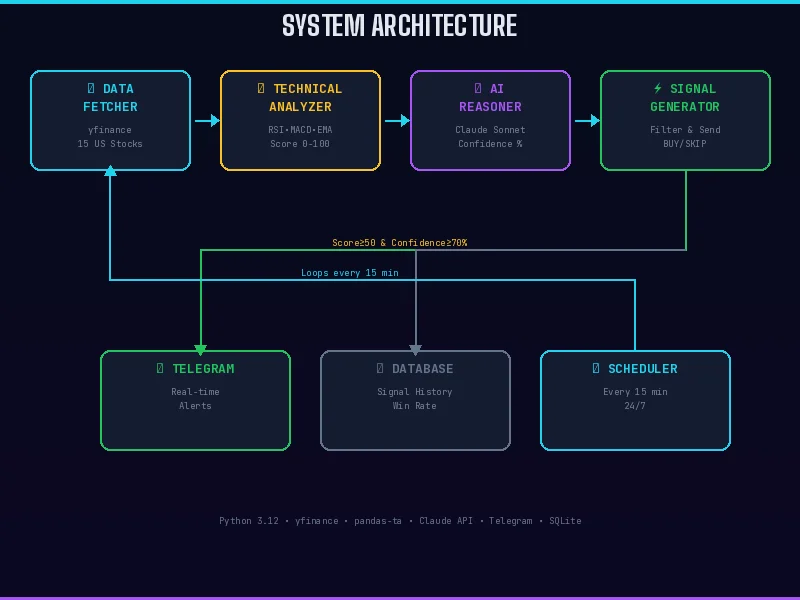Viewport: 800px width, 600px height.
Task: Click the lightning bolt icon on Signal Generator
Action: [658, 88]
